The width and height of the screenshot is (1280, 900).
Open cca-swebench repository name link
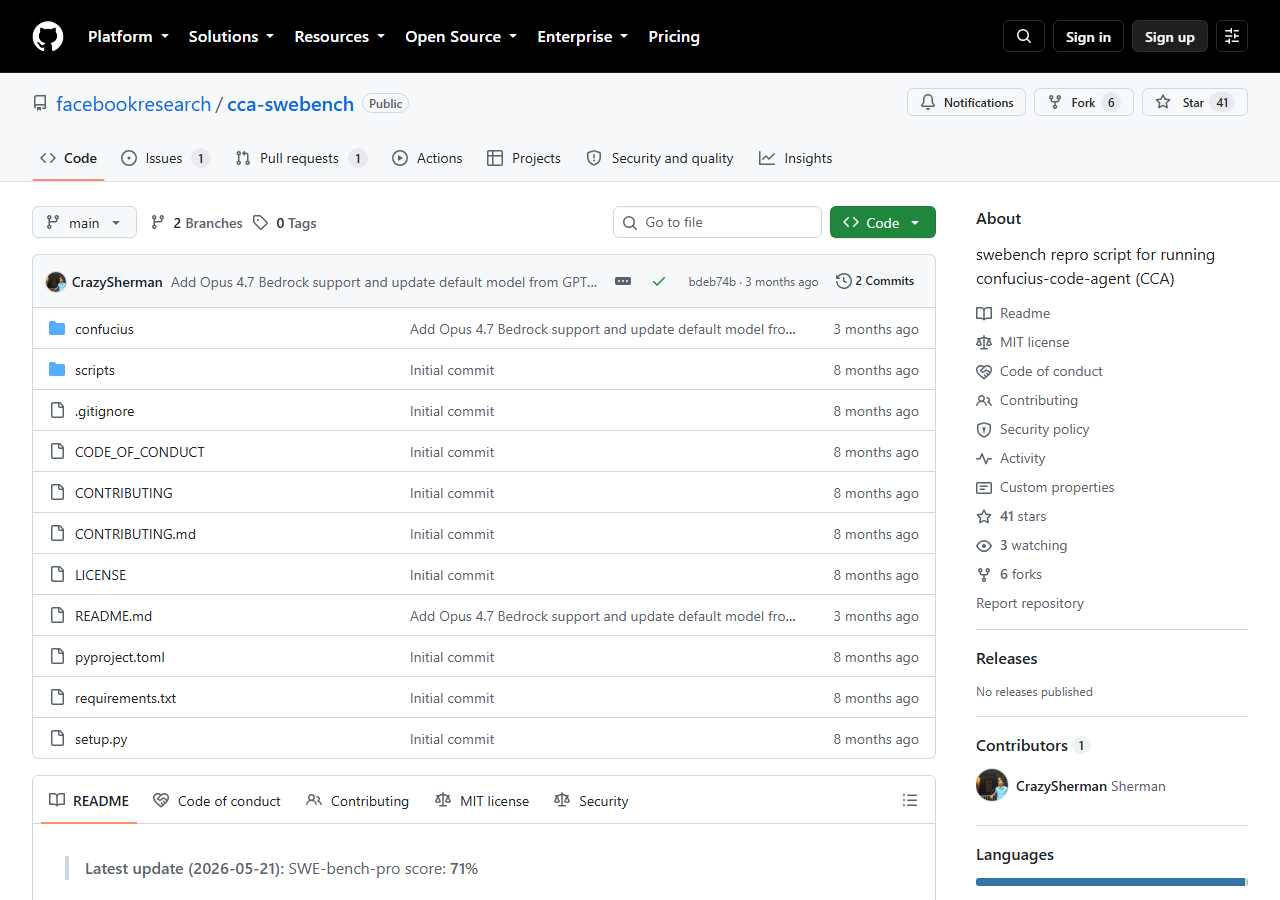pyautogui.click(x=291, y=104)
